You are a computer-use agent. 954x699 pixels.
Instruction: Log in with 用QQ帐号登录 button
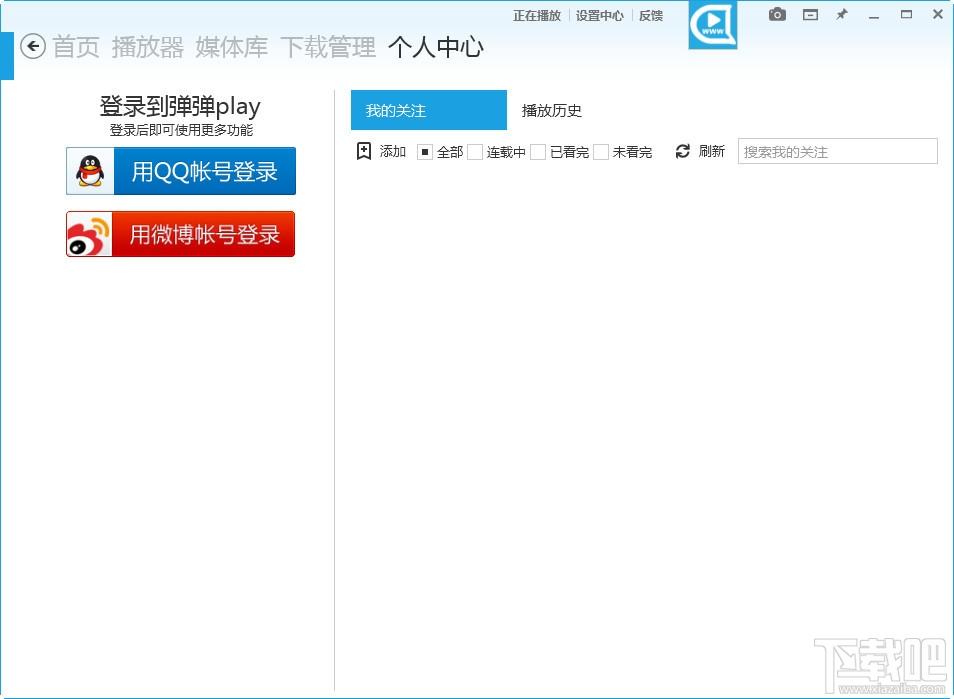[181, 171]
